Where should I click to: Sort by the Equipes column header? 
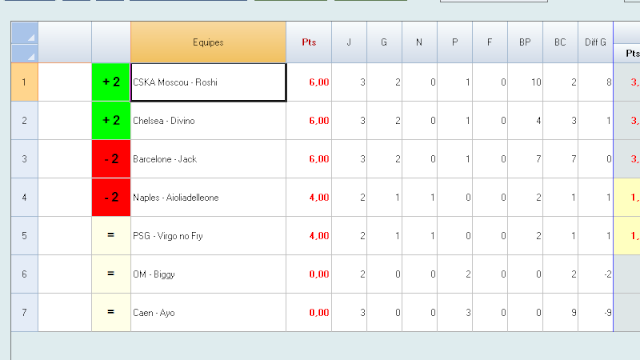208,42
